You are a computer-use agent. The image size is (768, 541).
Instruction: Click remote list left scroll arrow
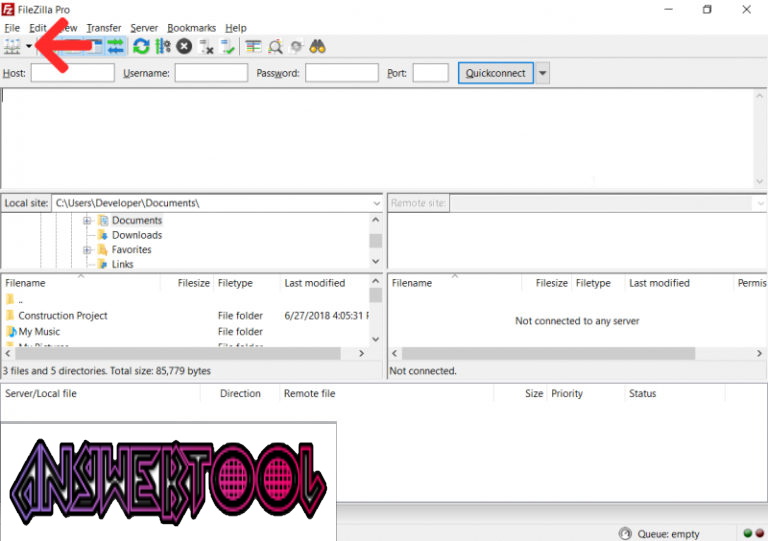point(395,353)
